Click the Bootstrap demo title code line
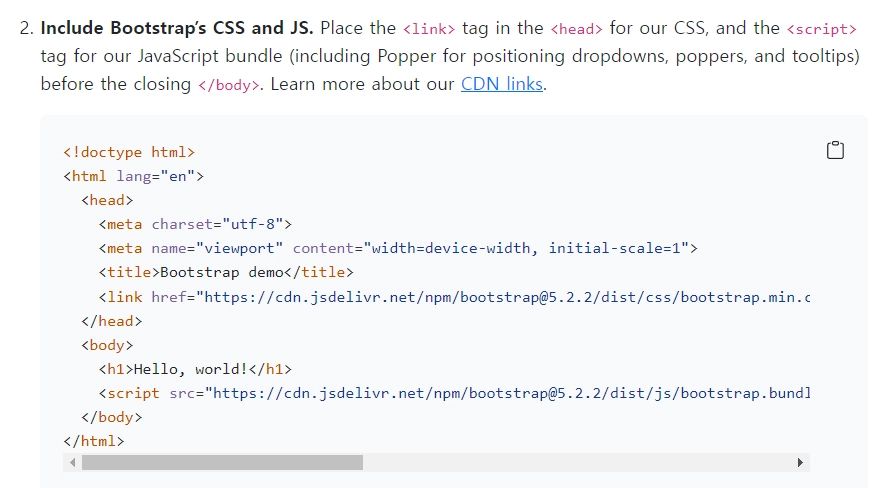 pos(226,272)
